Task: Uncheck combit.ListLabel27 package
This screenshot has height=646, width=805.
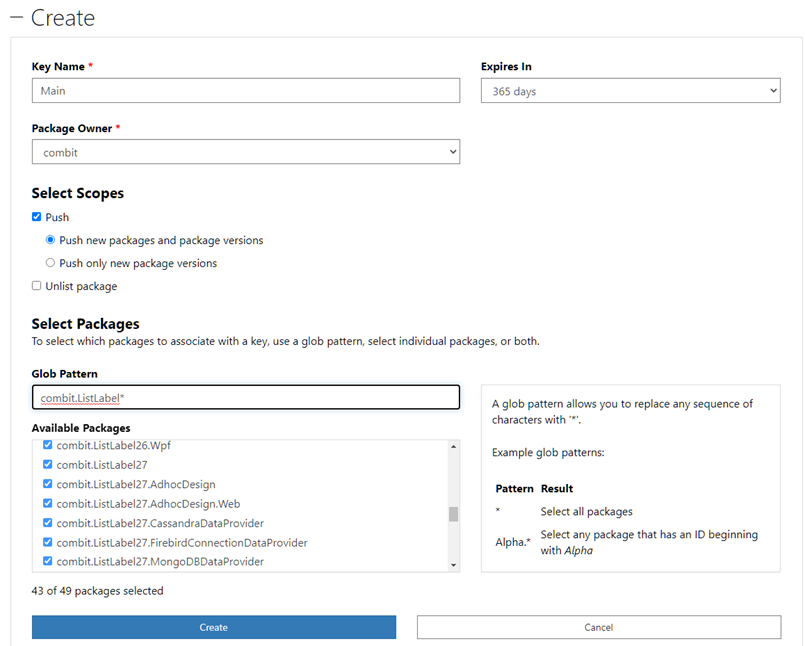Action: (46, 464)
